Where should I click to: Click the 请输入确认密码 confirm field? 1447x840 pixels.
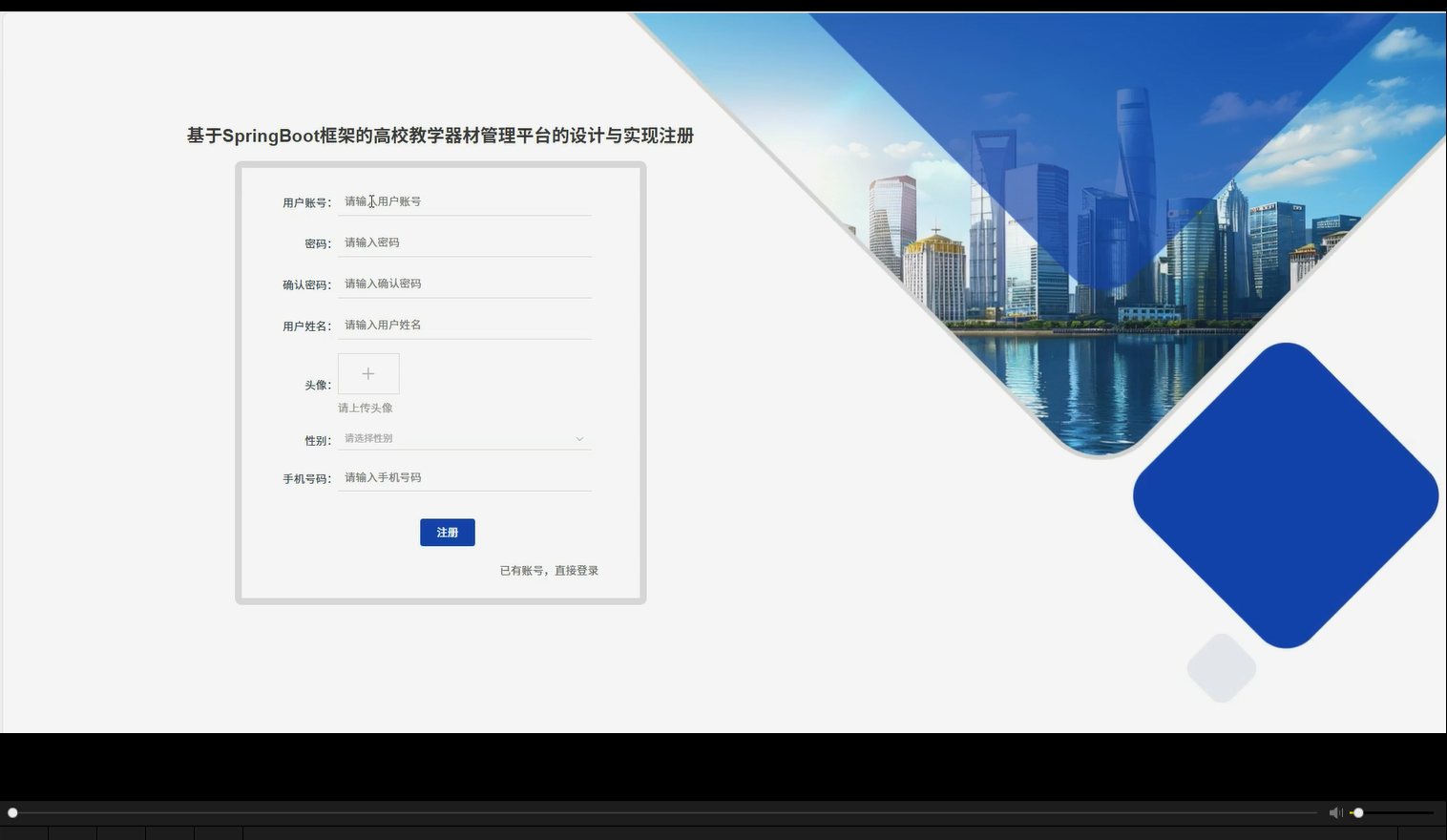pos(465,283)
